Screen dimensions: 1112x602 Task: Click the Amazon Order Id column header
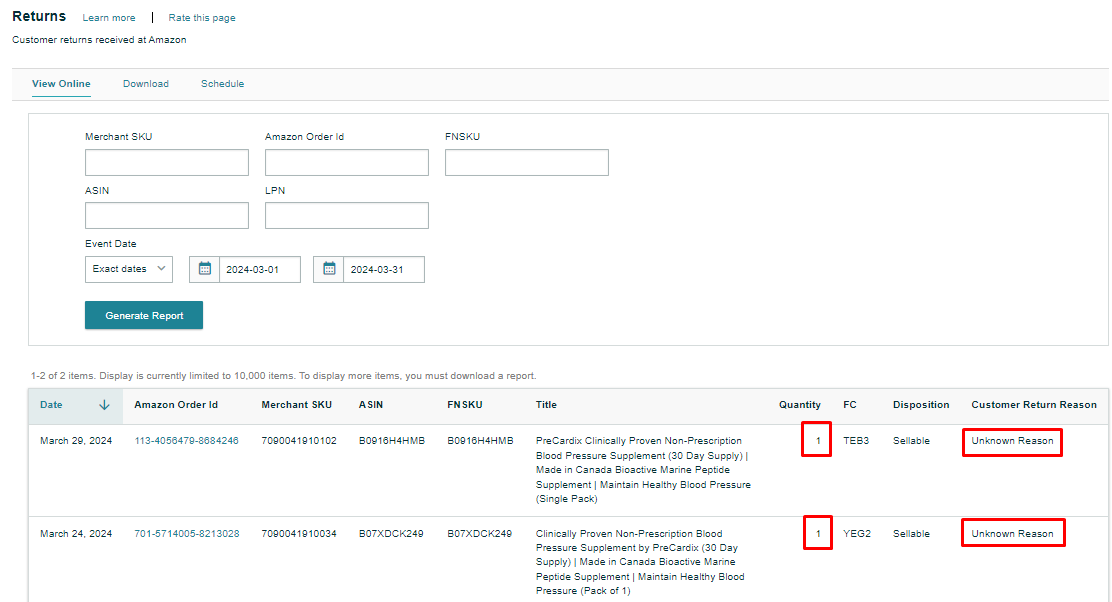coord(176,405)
